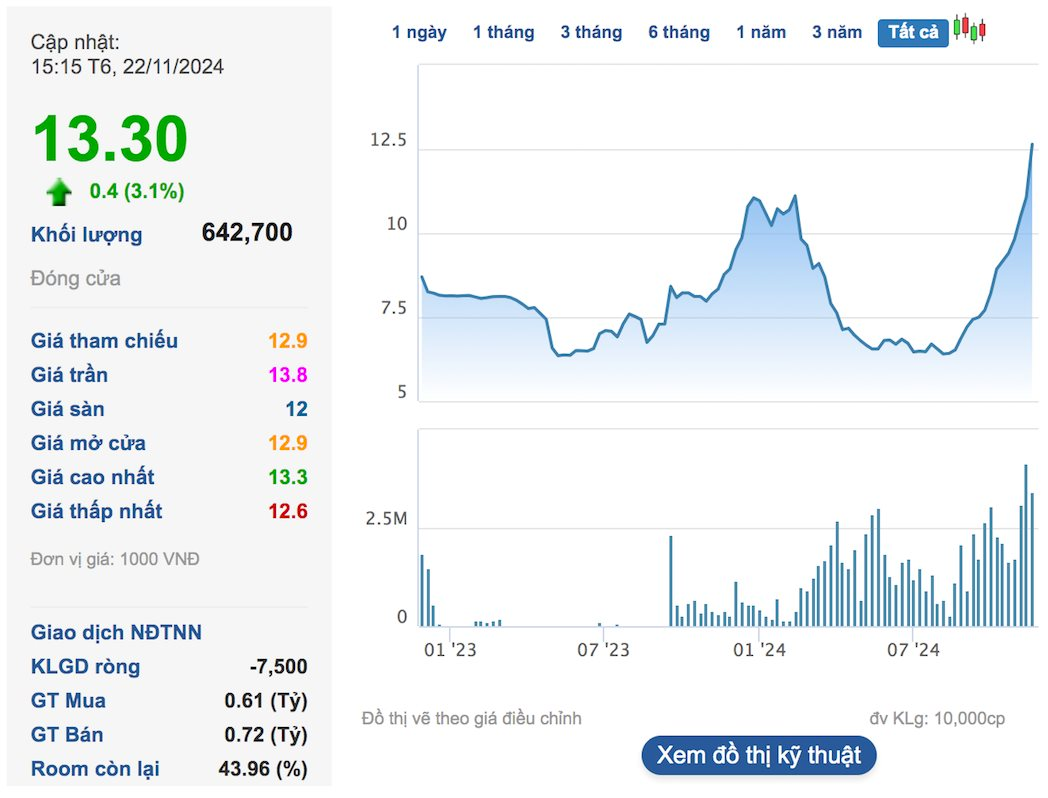Image resolution: width=1048 pixels, height=798 pixels.
Task: Click the remaining room value 43.96 (%)
Action: [x=263, y=769]
